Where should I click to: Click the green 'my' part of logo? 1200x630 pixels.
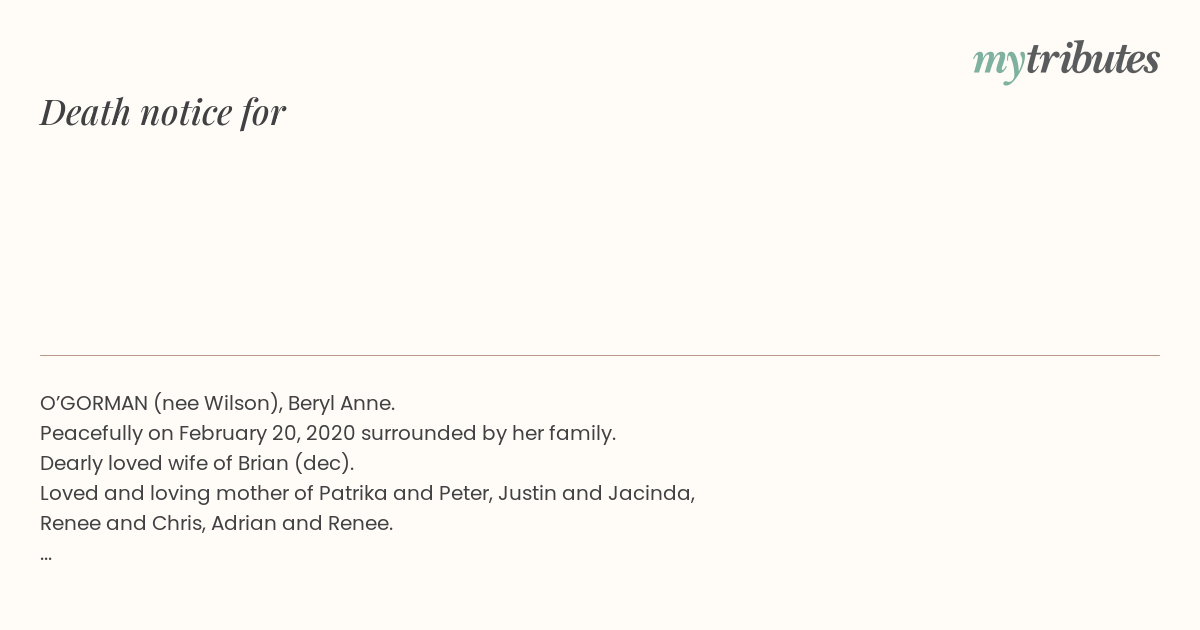pyautogui.click(x=998, y=62)
